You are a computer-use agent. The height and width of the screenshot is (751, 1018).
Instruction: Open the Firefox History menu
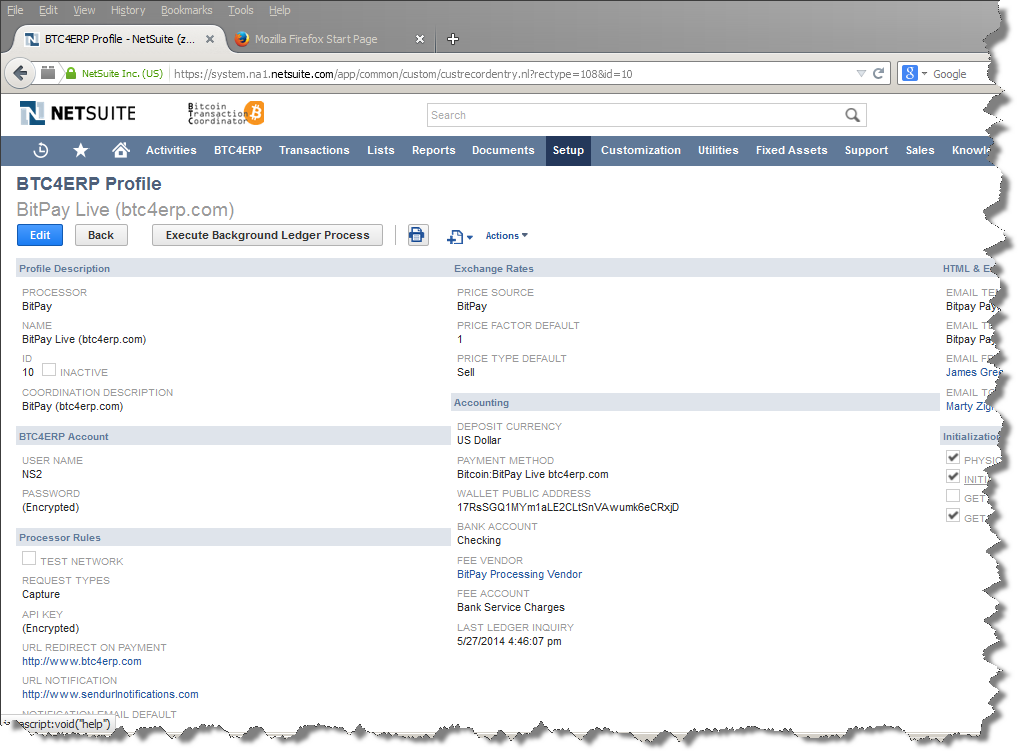[x=128, y=10]
